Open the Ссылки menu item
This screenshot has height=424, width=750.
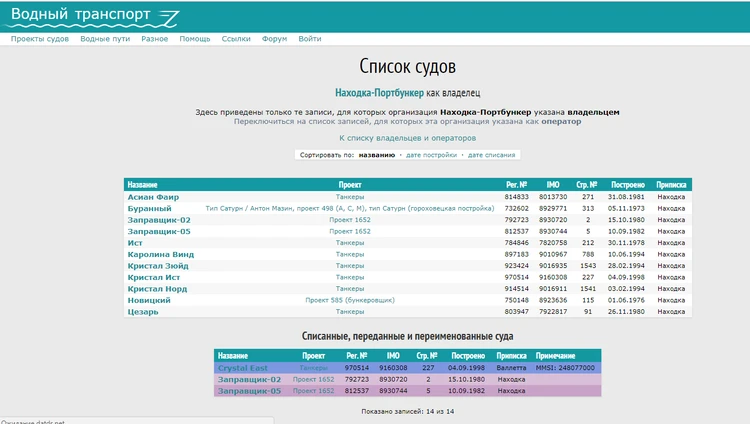tap(236, 39)
